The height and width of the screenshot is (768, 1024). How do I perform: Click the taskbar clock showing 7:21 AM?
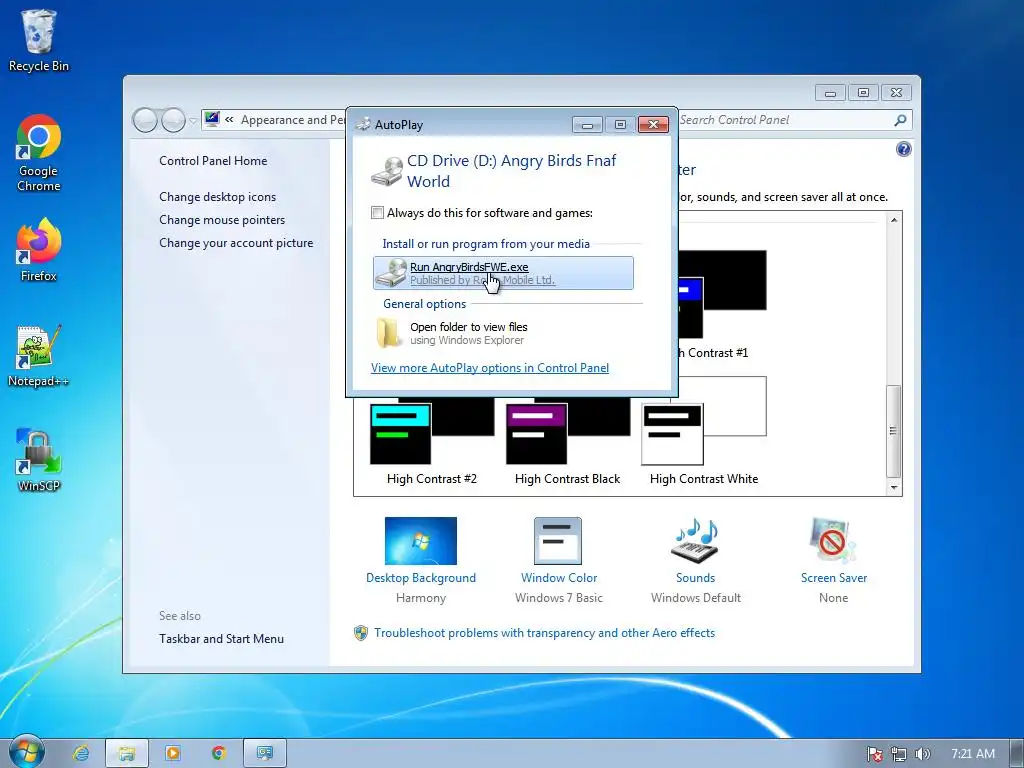tap(972, 754)
